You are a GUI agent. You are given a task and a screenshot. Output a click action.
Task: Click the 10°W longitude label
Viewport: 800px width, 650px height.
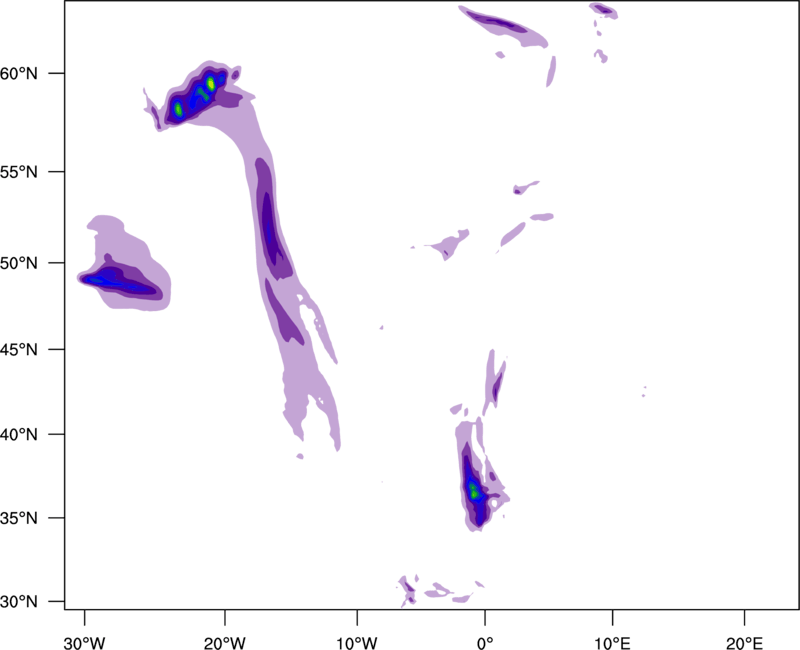357,643
